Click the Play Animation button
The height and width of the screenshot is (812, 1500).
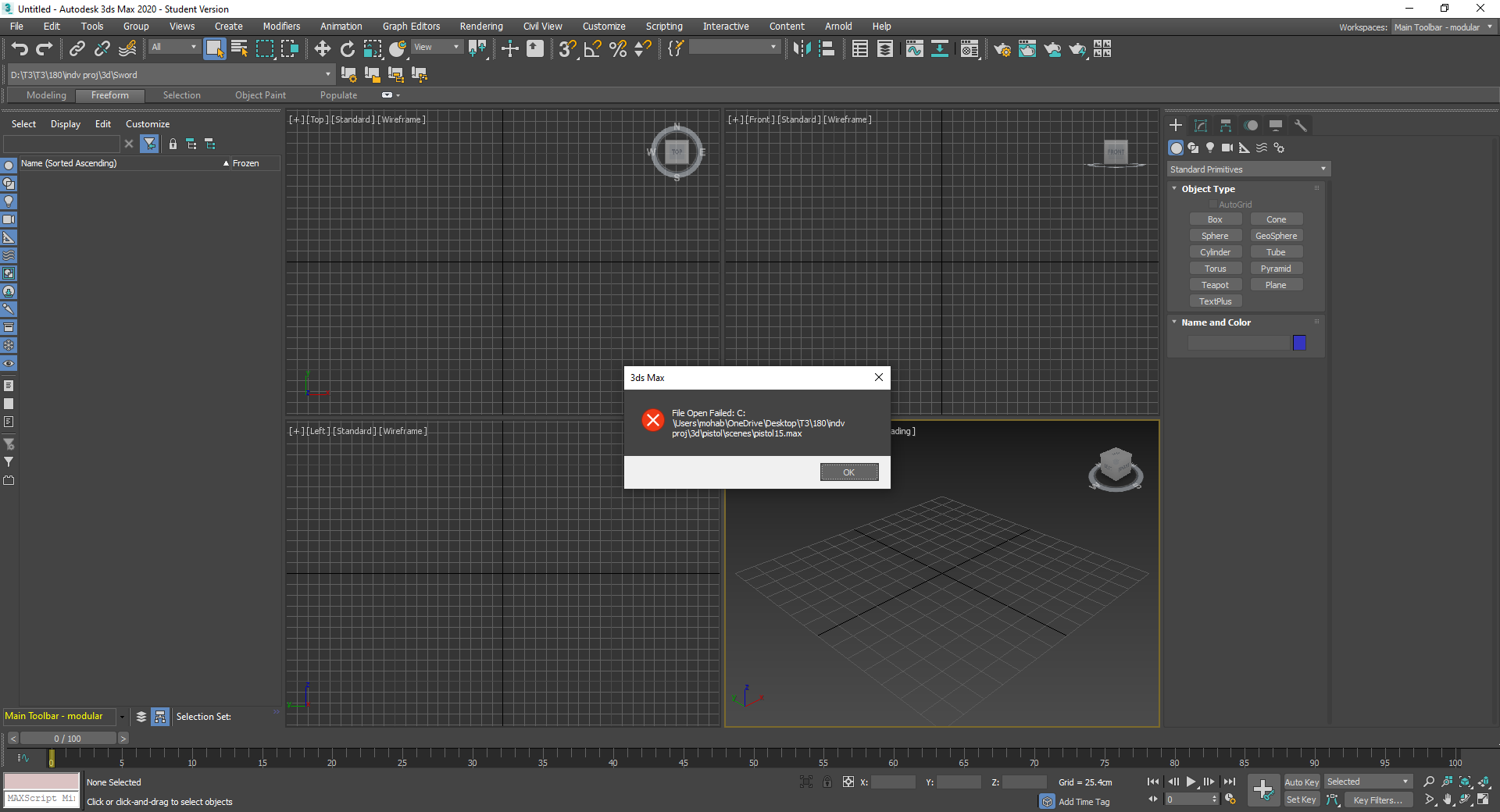1191,782
